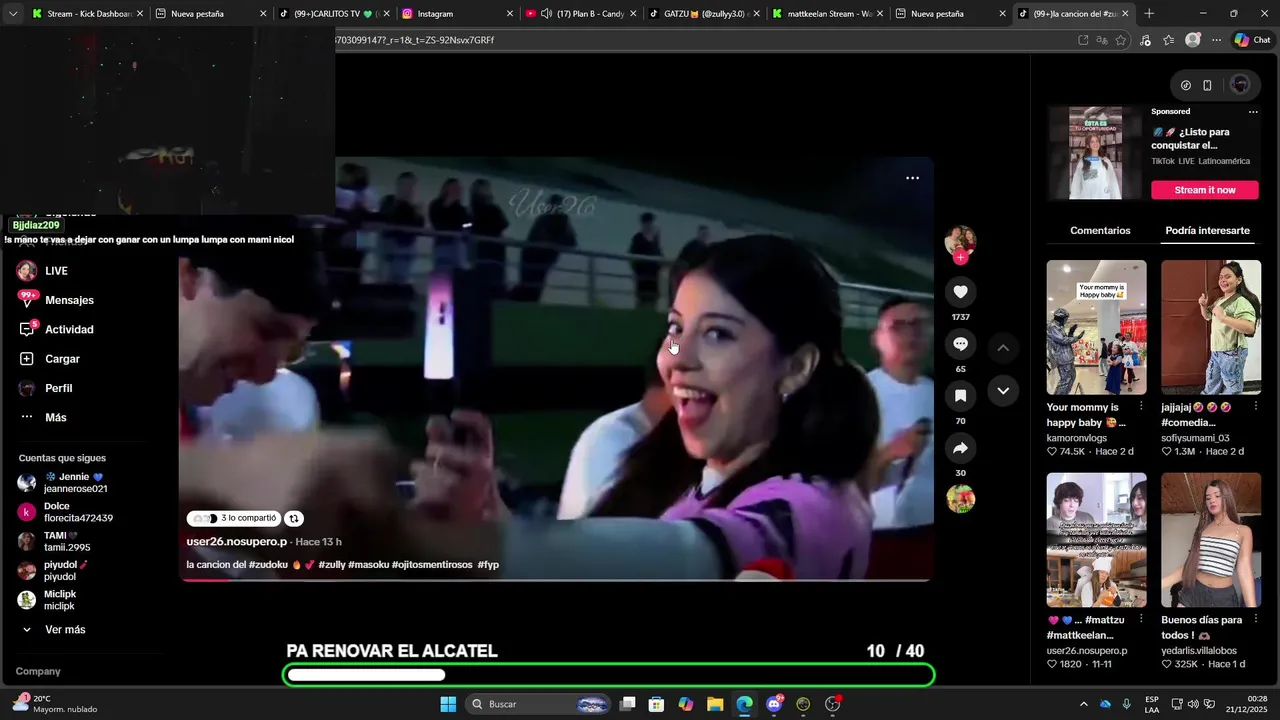The width and height of the screenshot is (1280, 720).
Task: Go to next video down arrow
Action: tap(1003, 390)
